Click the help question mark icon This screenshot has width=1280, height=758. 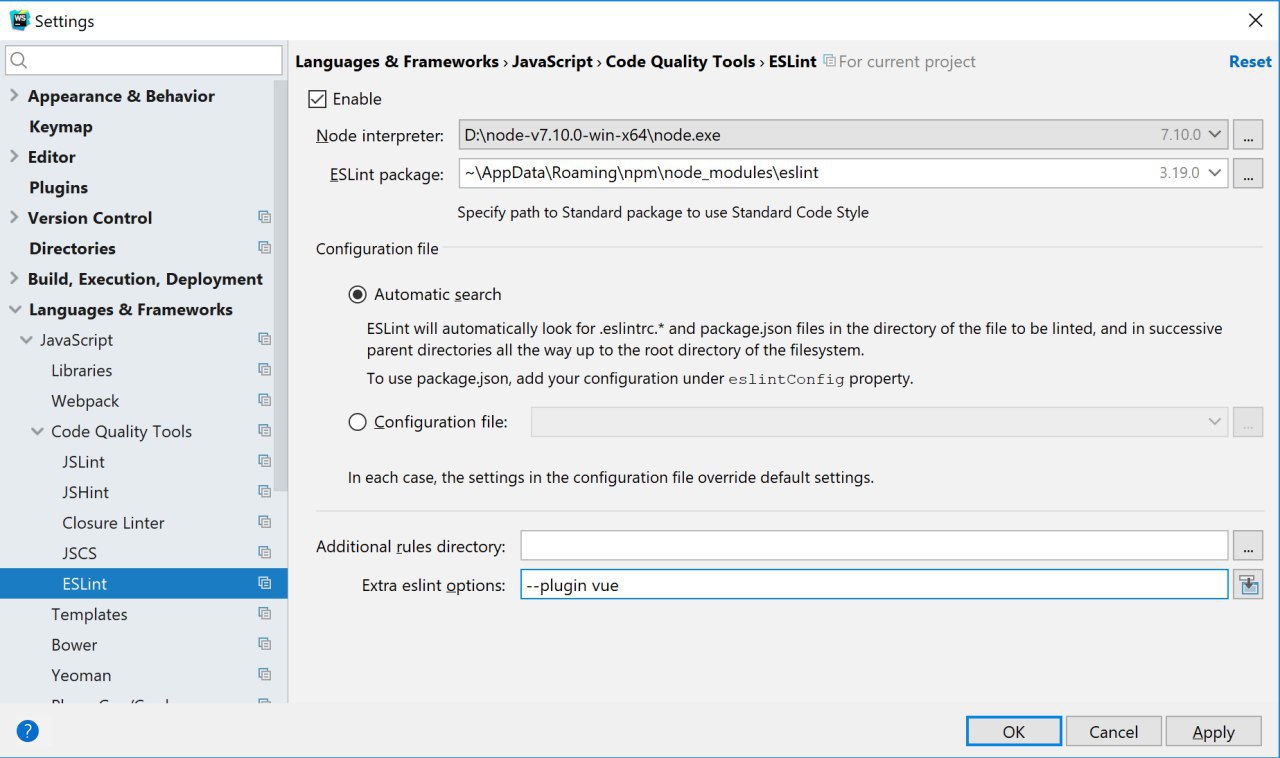tap(28, 731)
